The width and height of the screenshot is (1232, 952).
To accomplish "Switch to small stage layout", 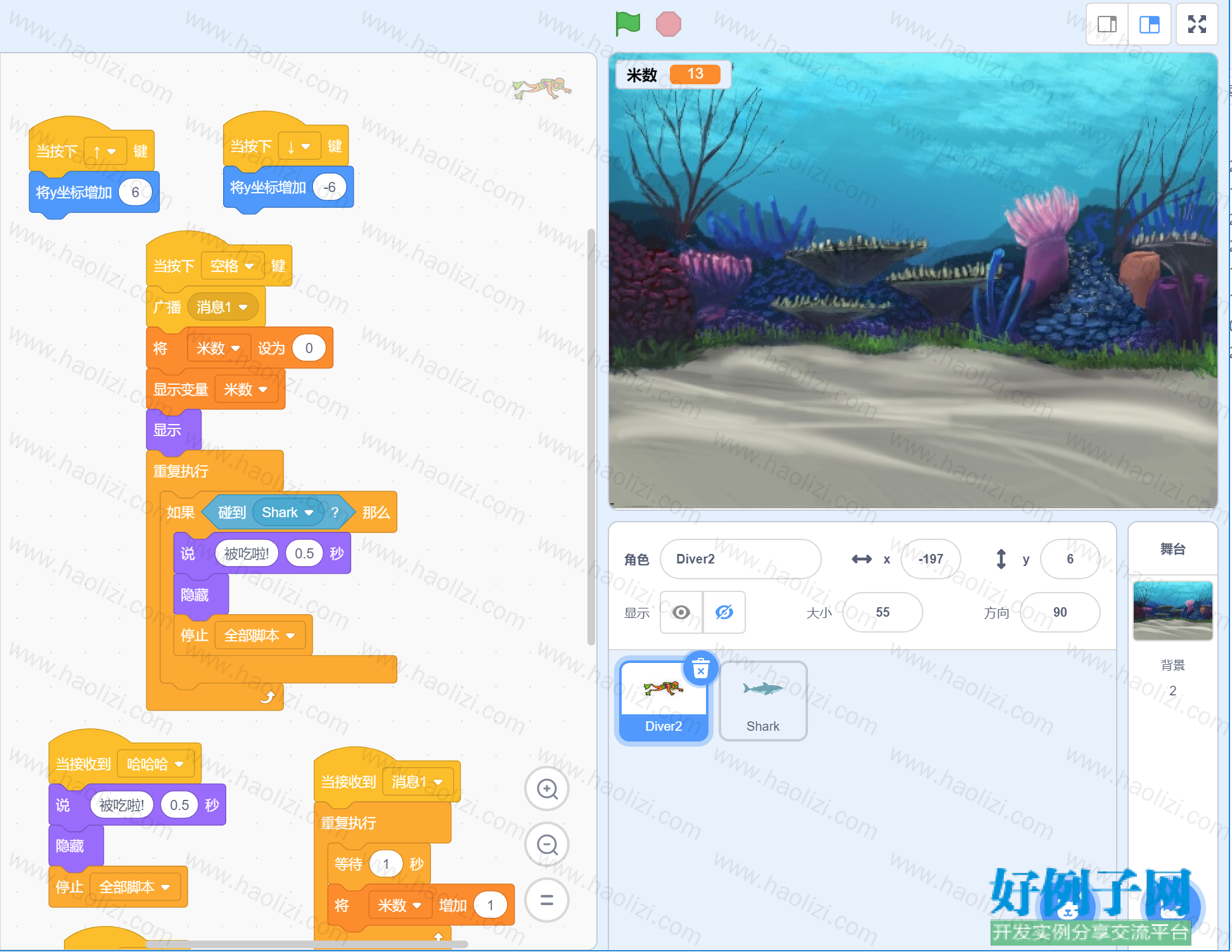I will (x=1107, y=25).
